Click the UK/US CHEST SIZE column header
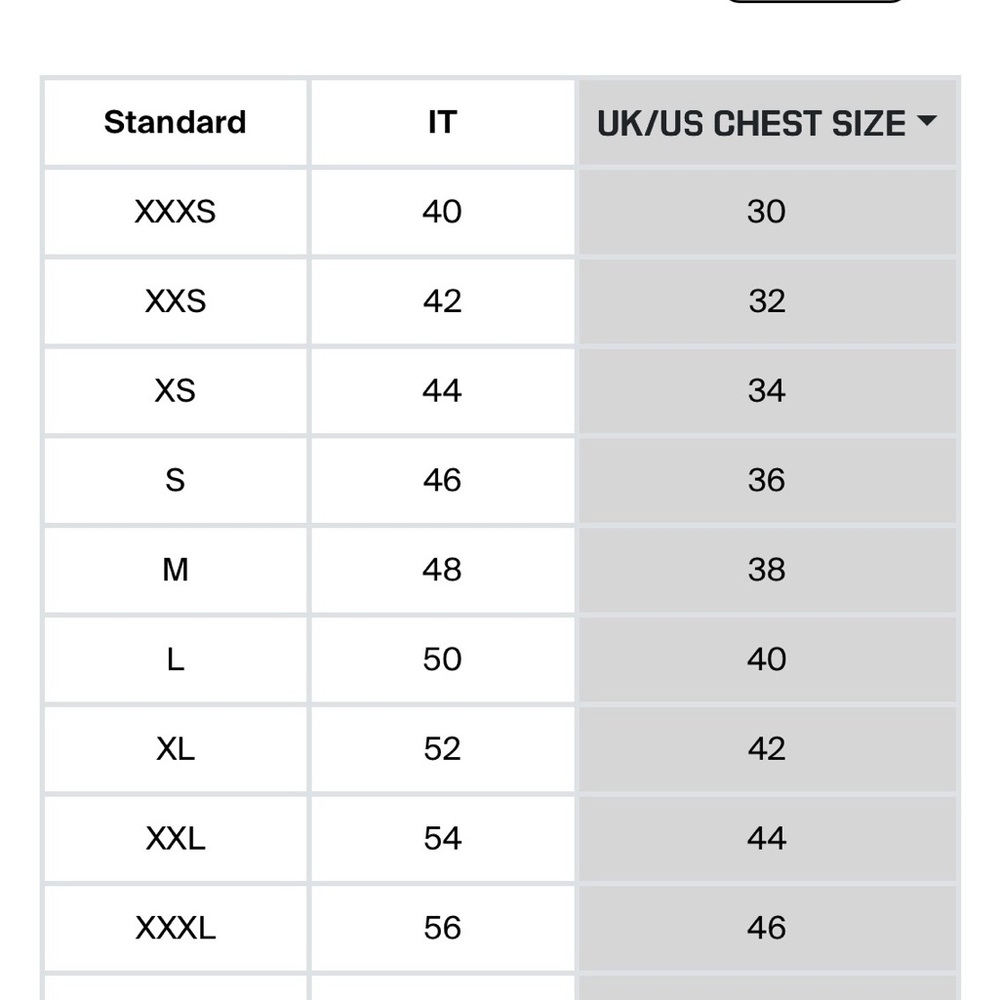1000x1000 pixels. pyautogui.click(x=767, y=122)
